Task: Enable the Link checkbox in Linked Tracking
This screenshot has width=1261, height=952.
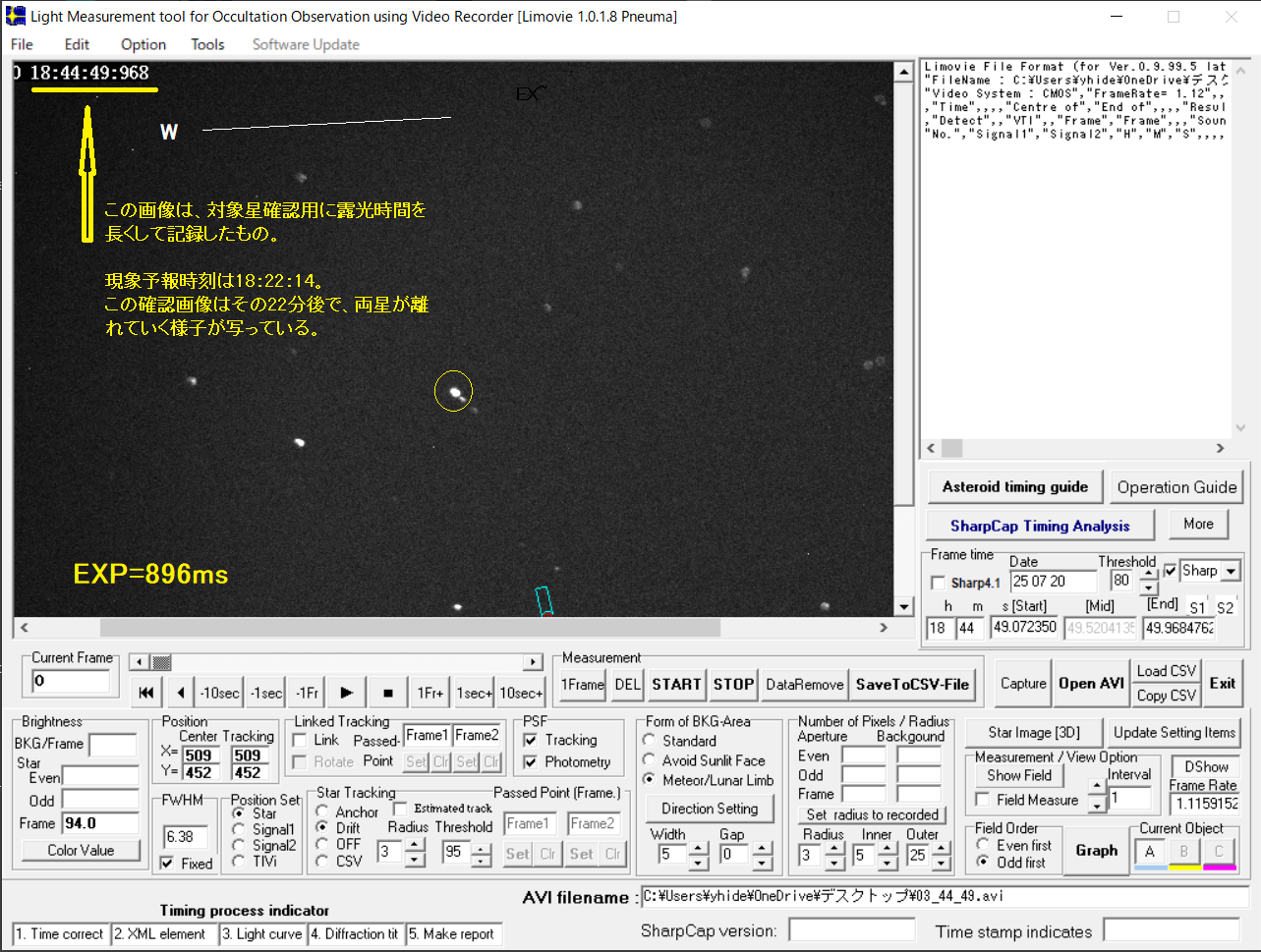Action: [x=301, y=740]
